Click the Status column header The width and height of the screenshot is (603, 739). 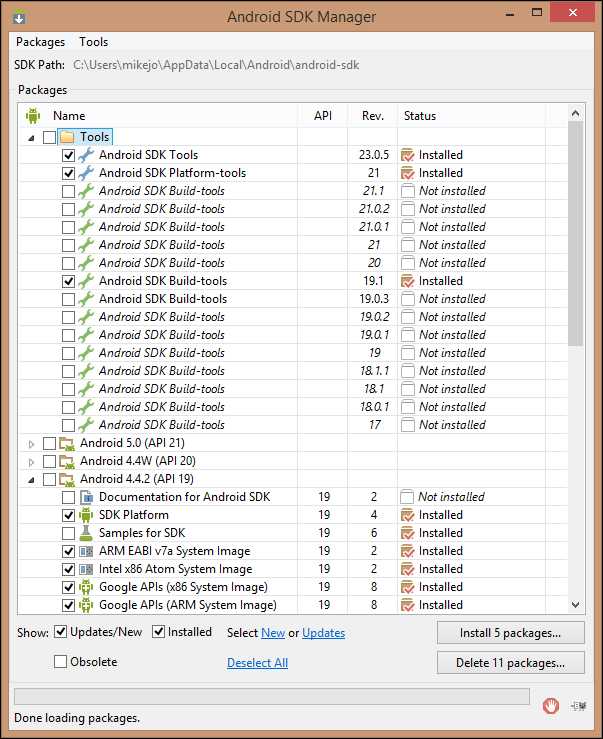(420, 116)
